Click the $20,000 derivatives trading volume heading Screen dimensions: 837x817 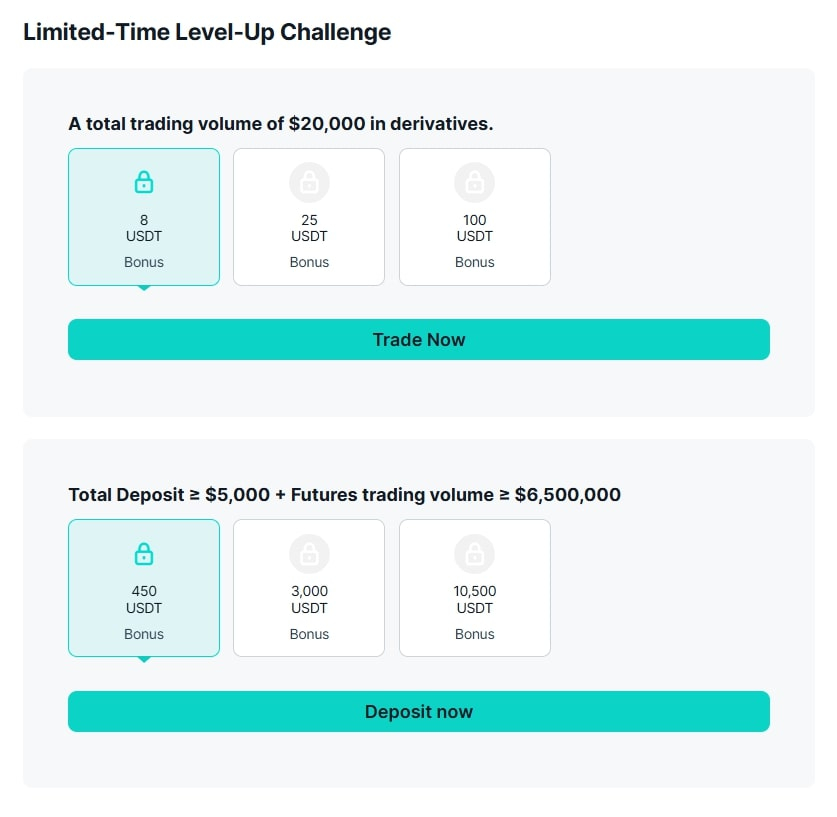[281, 123]
